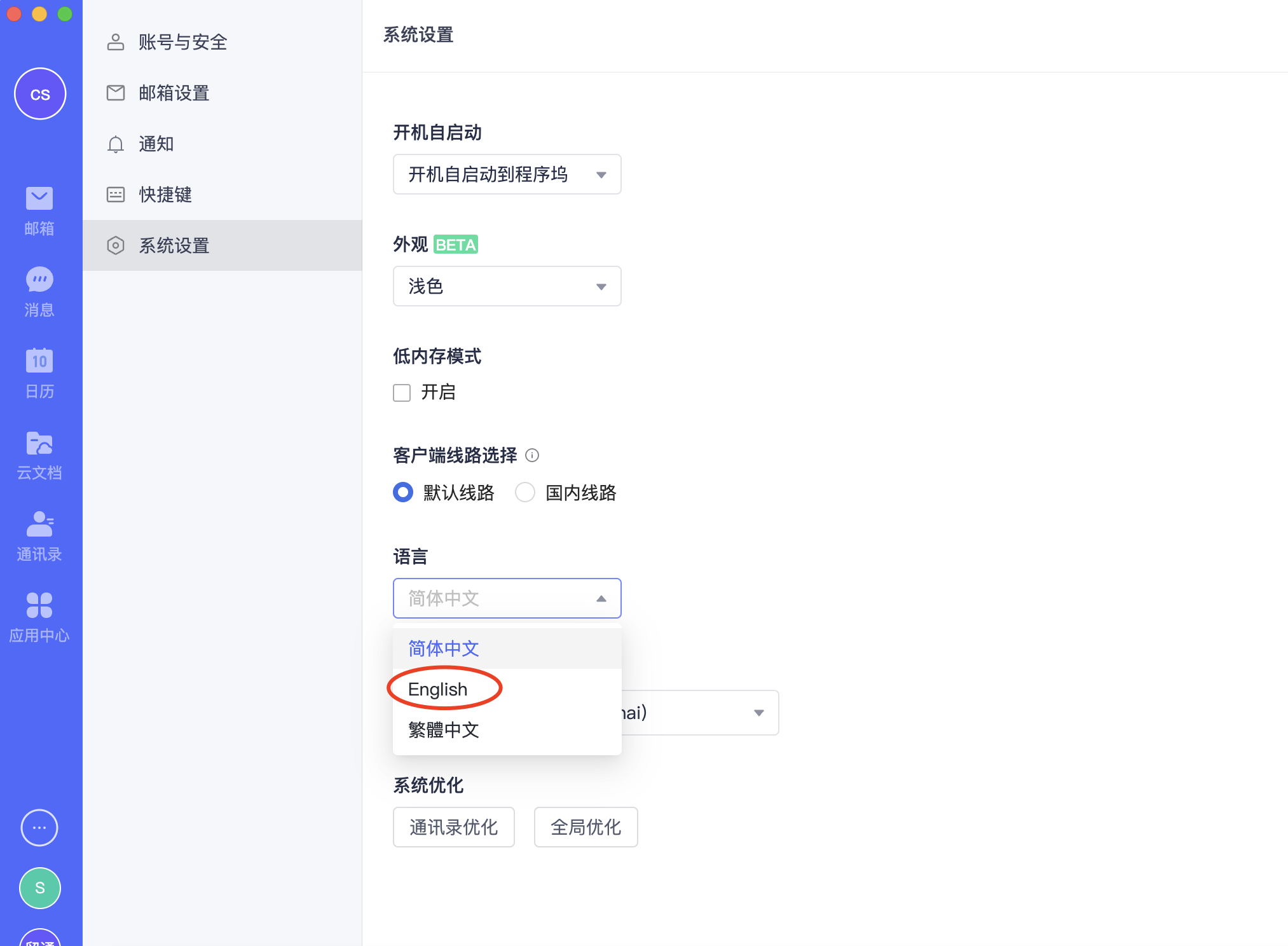Open 邮箱设置 settings section
This screenshot has height=946, width=1288.
(223, 93)
